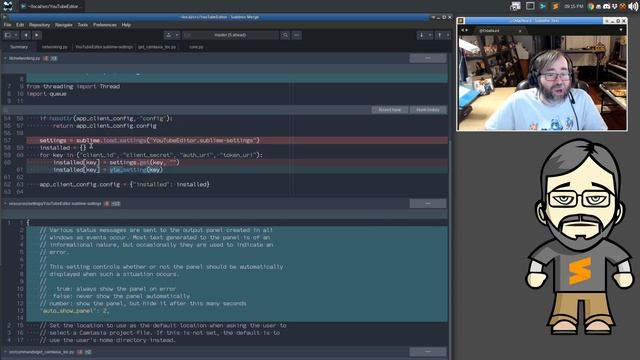Viewport: 640px width, 360px height.
Task: Click the 09:15 PM clock
Action: (x=573, y=6)
